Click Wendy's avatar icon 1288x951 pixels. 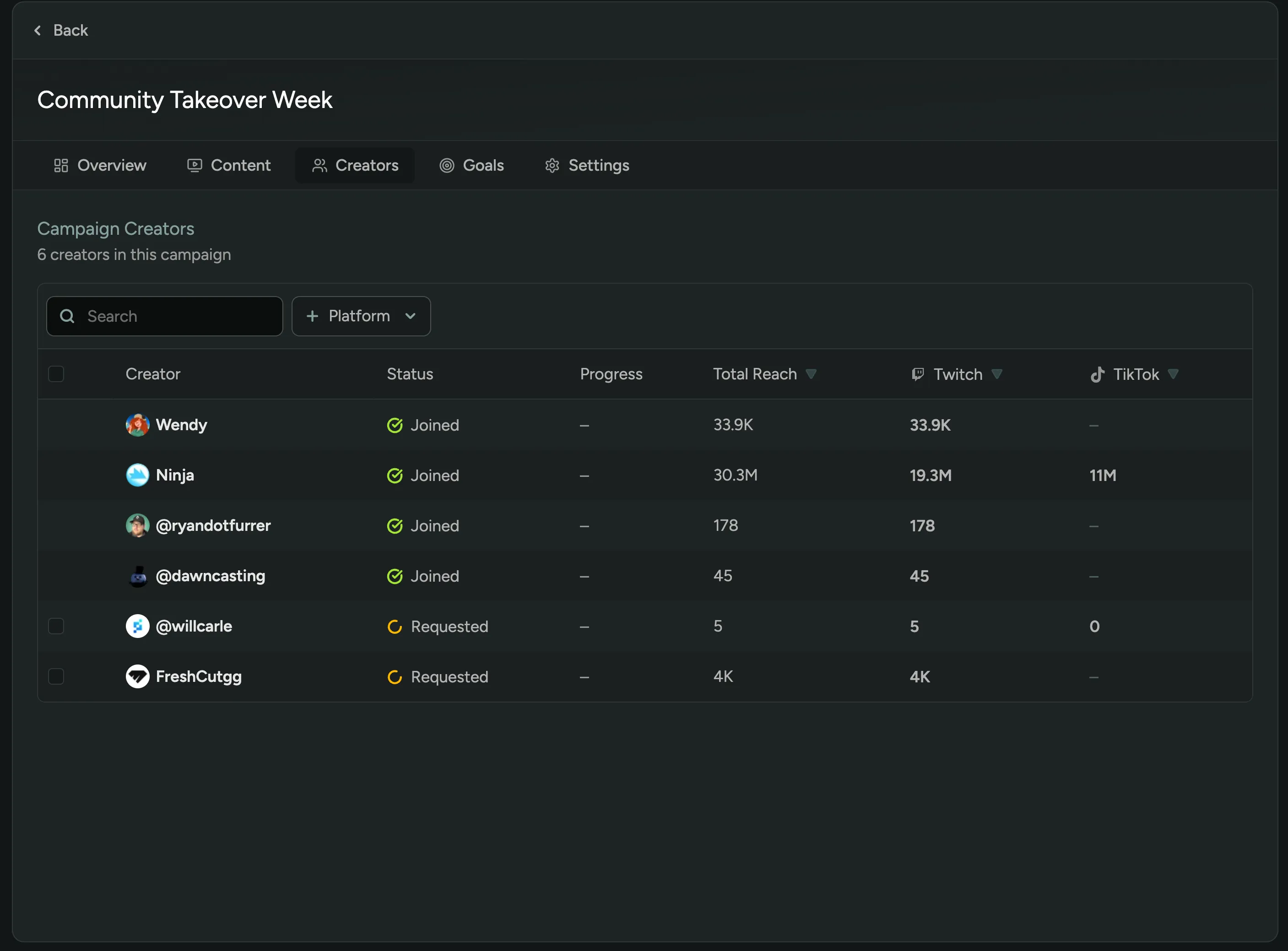click(137, 425)
